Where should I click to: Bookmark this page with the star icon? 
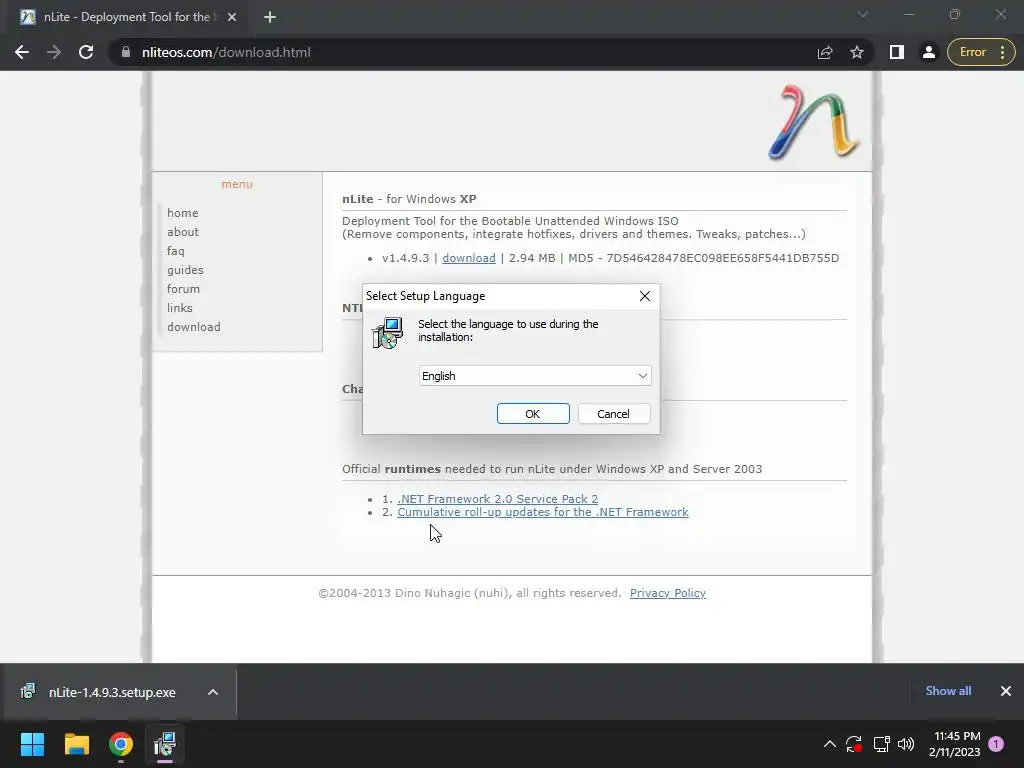pyautogui.click(x=857, y=52)
